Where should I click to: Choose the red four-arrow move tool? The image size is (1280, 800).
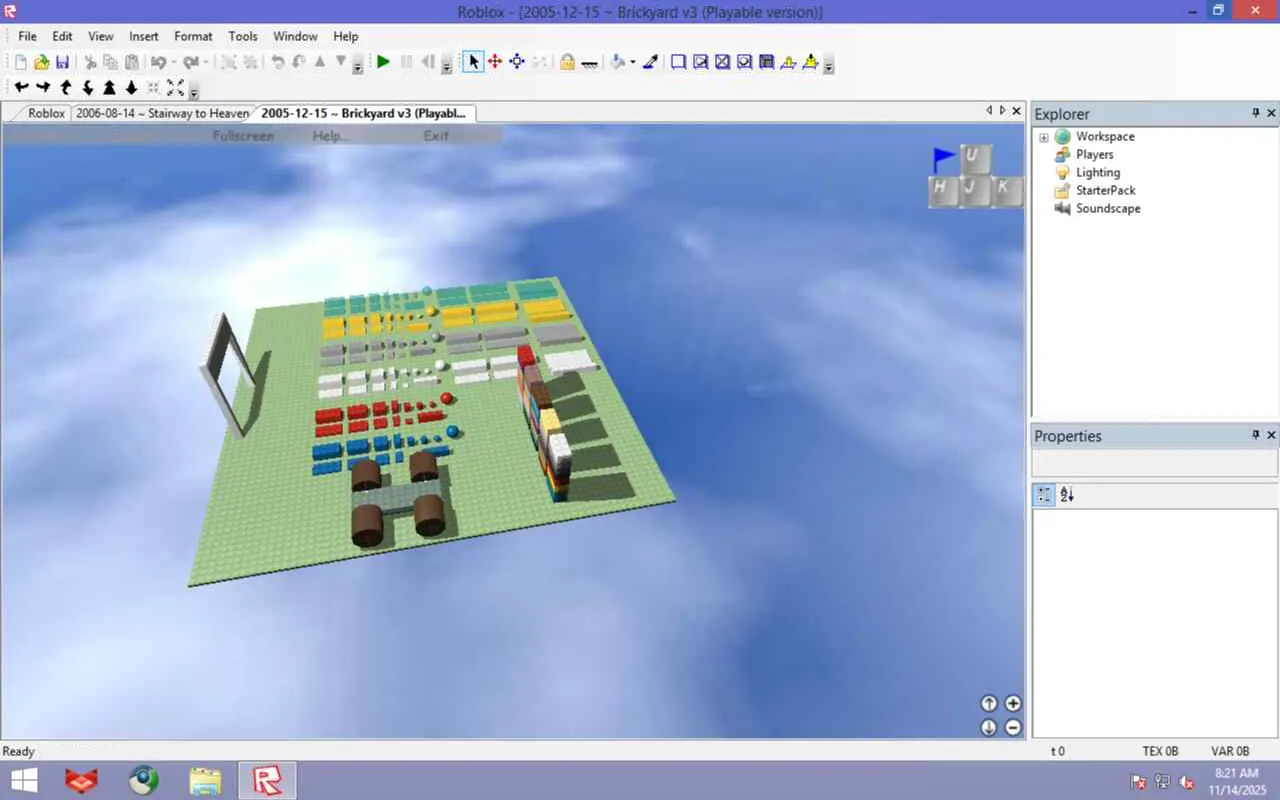495,62
